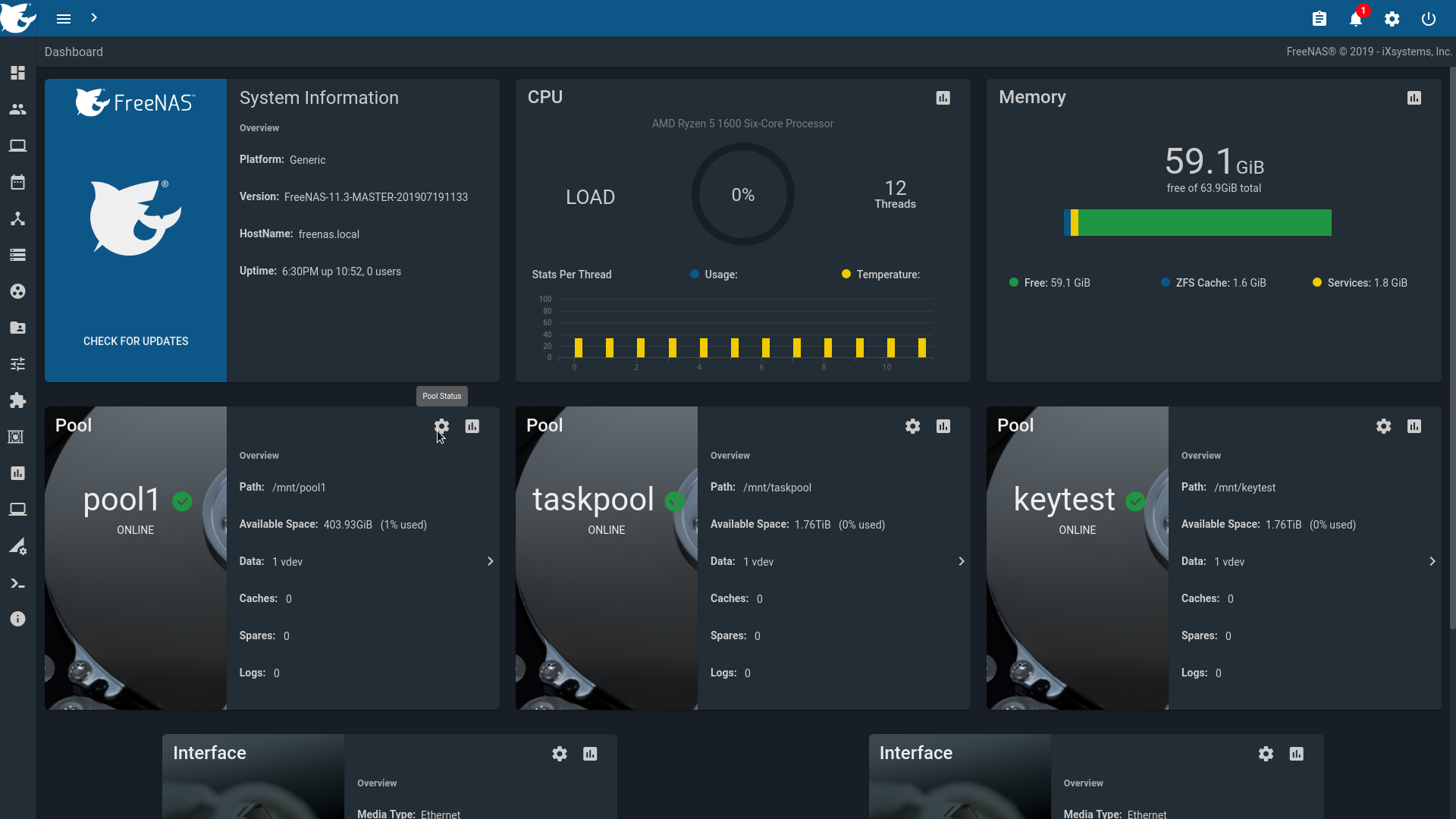1456x819 pixels.
Task: Click the CPU load 0% gauge
Action: [743, 195]
